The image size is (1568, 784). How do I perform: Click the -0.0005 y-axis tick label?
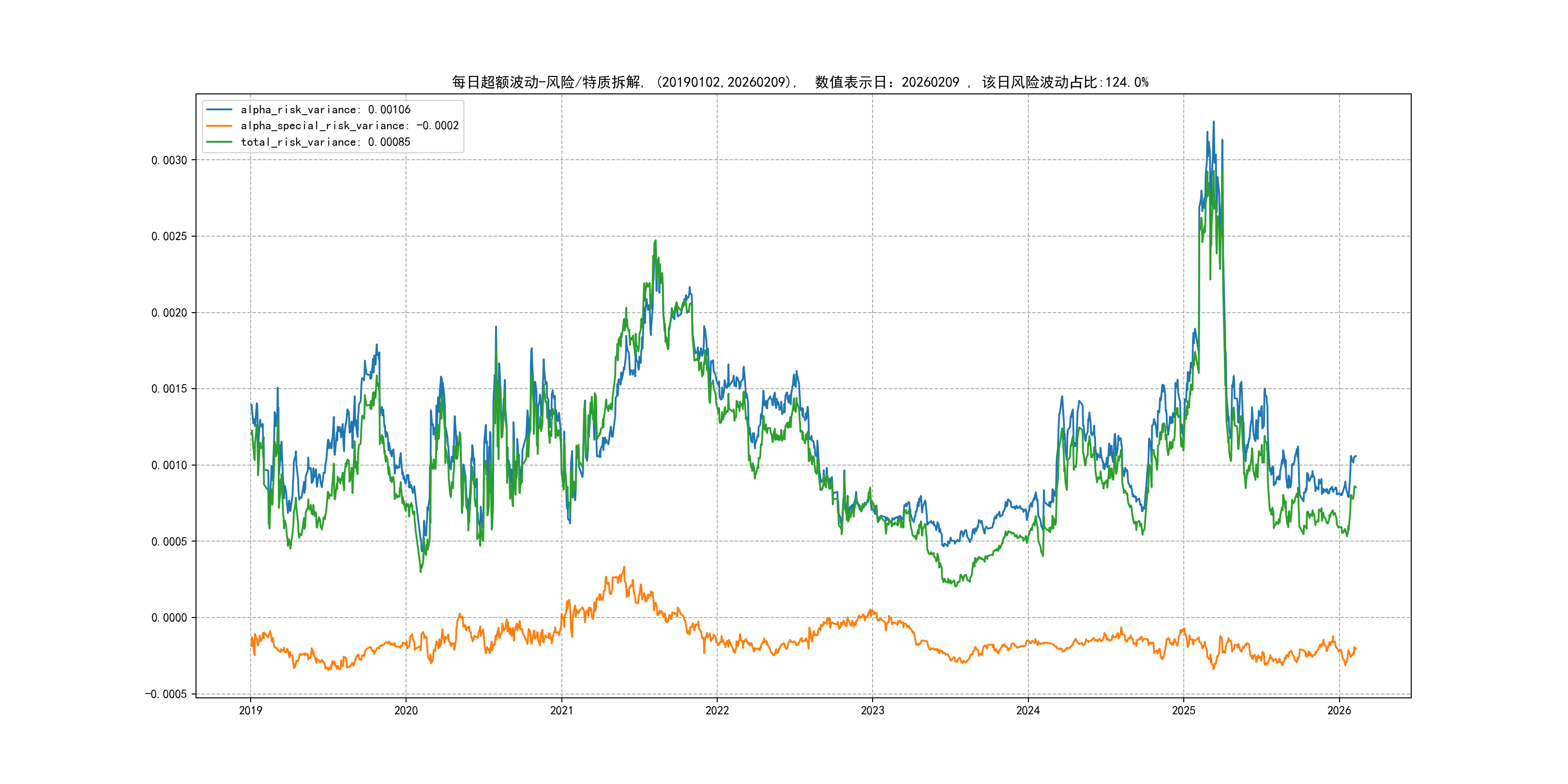pos(166,694)
